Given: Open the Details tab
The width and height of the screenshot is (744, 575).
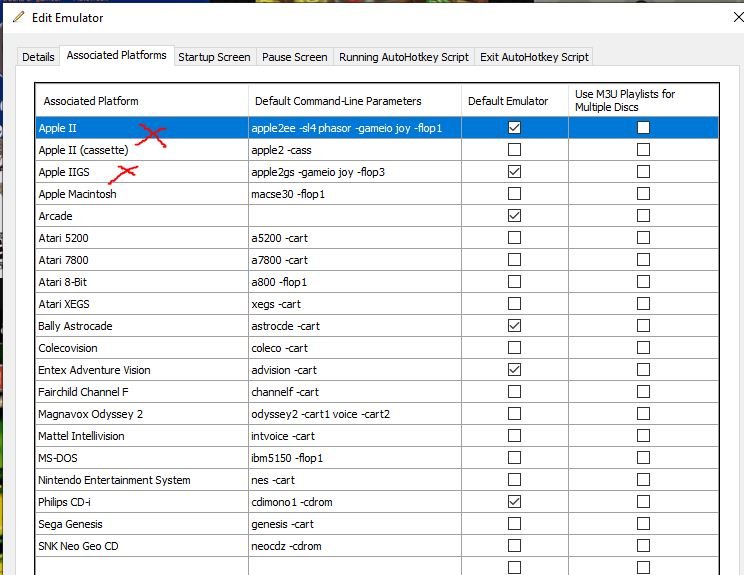Looking at the screenshot, I should tap(38, 57).
